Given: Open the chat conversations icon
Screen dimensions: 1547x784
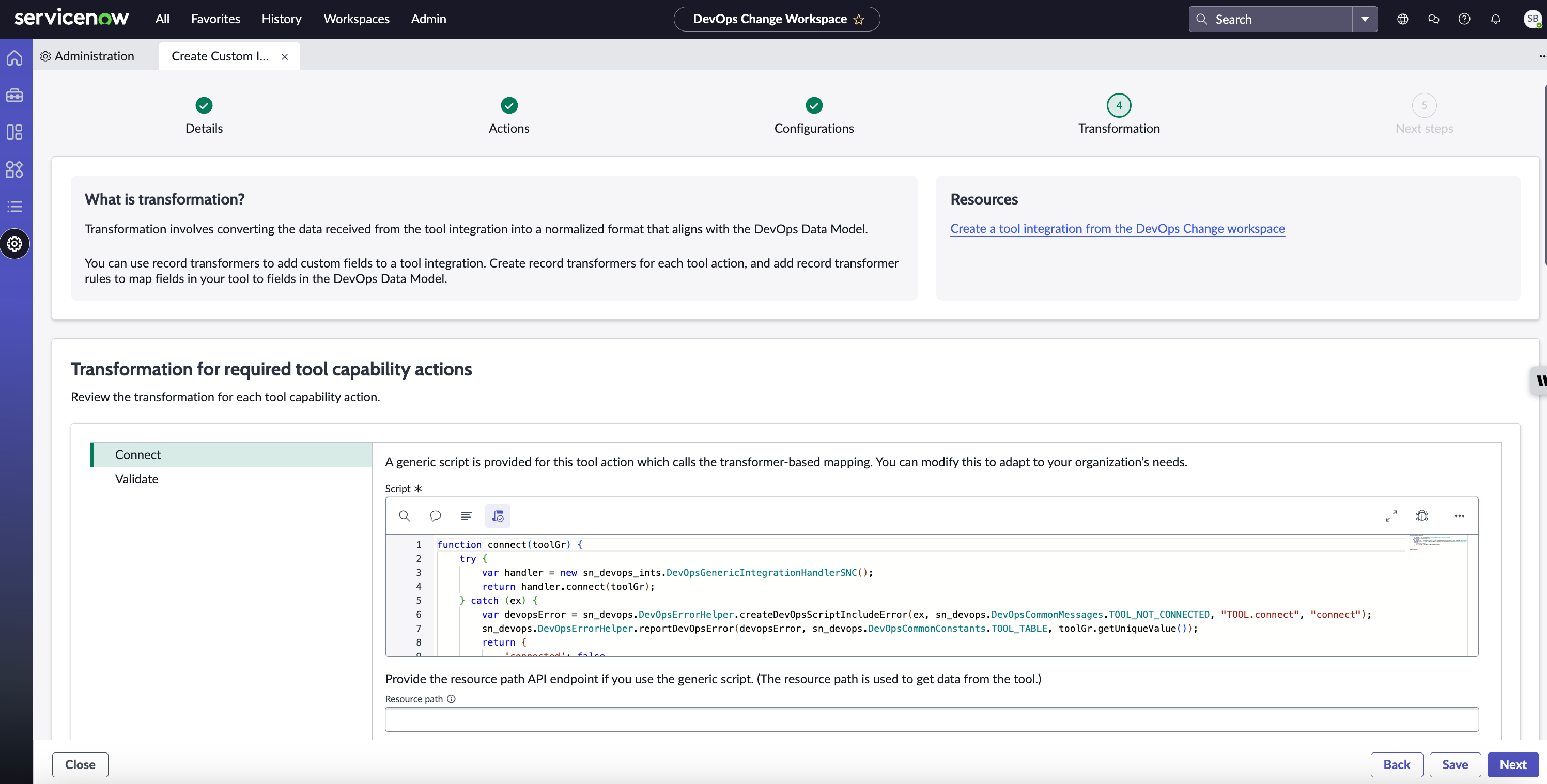Looking at the screenshot, I should (1433, 19).
